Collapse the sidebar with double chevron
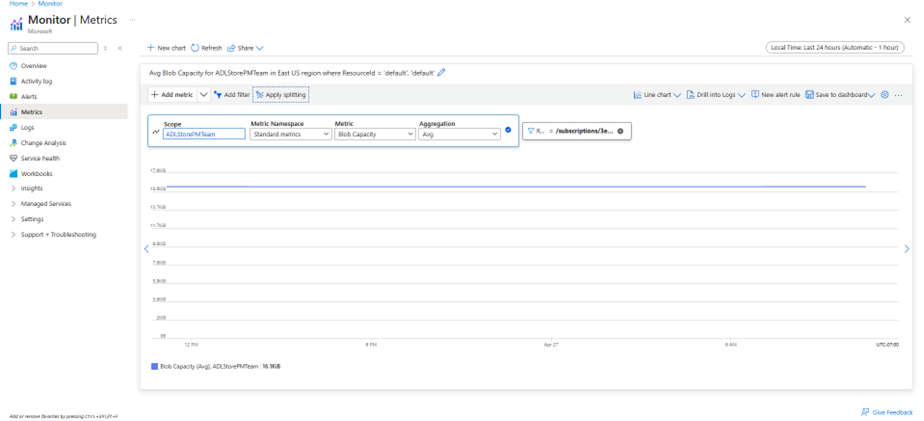This screenshot has height=421, width=924. (120, 48)
